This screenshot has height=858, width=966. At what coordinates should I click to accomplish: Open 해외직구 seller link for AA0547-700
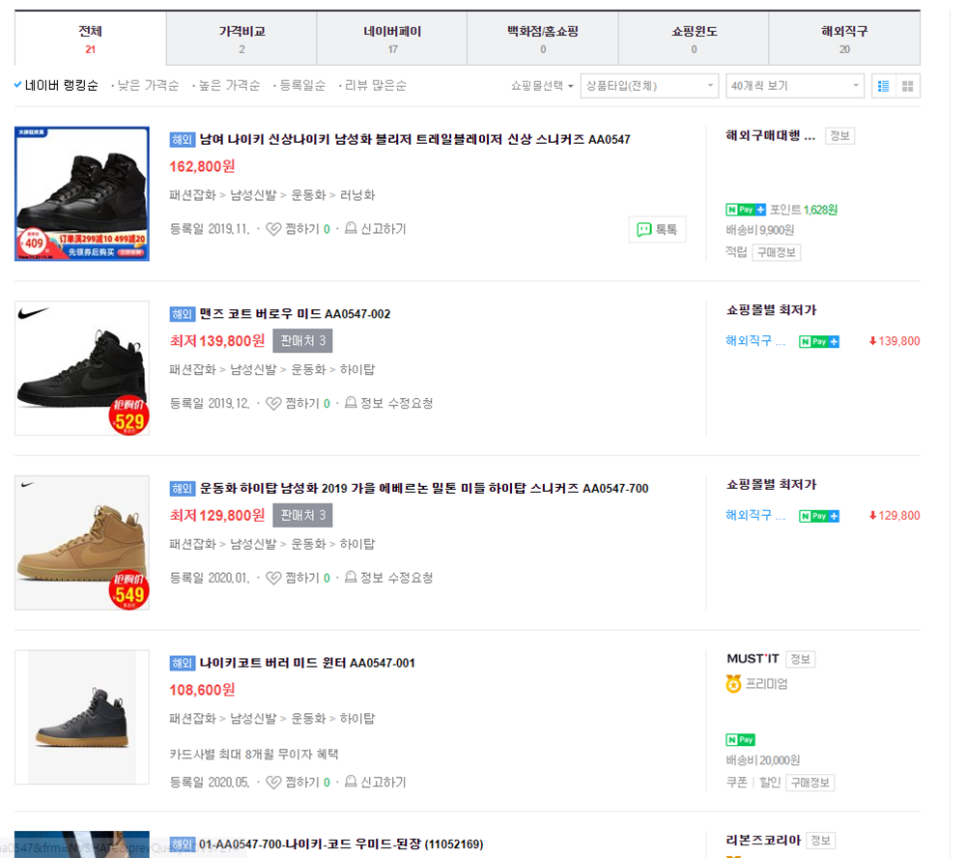(x=756, y=515)
